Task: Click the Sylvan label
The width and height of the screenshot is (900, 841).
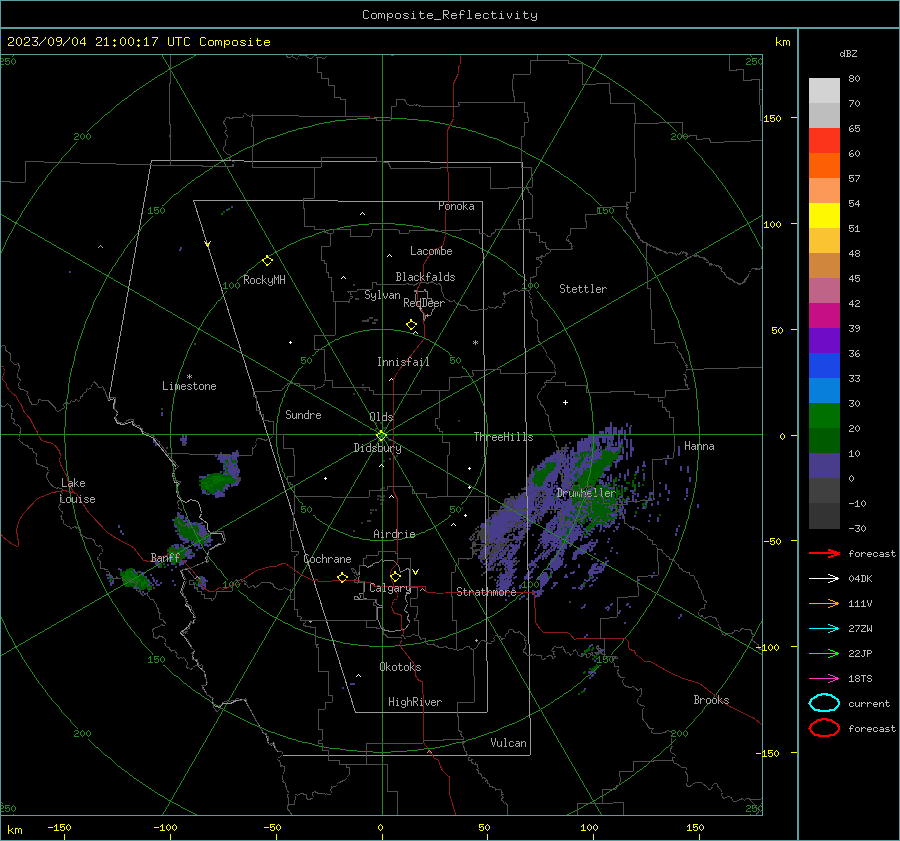Action: click(382, 295)
